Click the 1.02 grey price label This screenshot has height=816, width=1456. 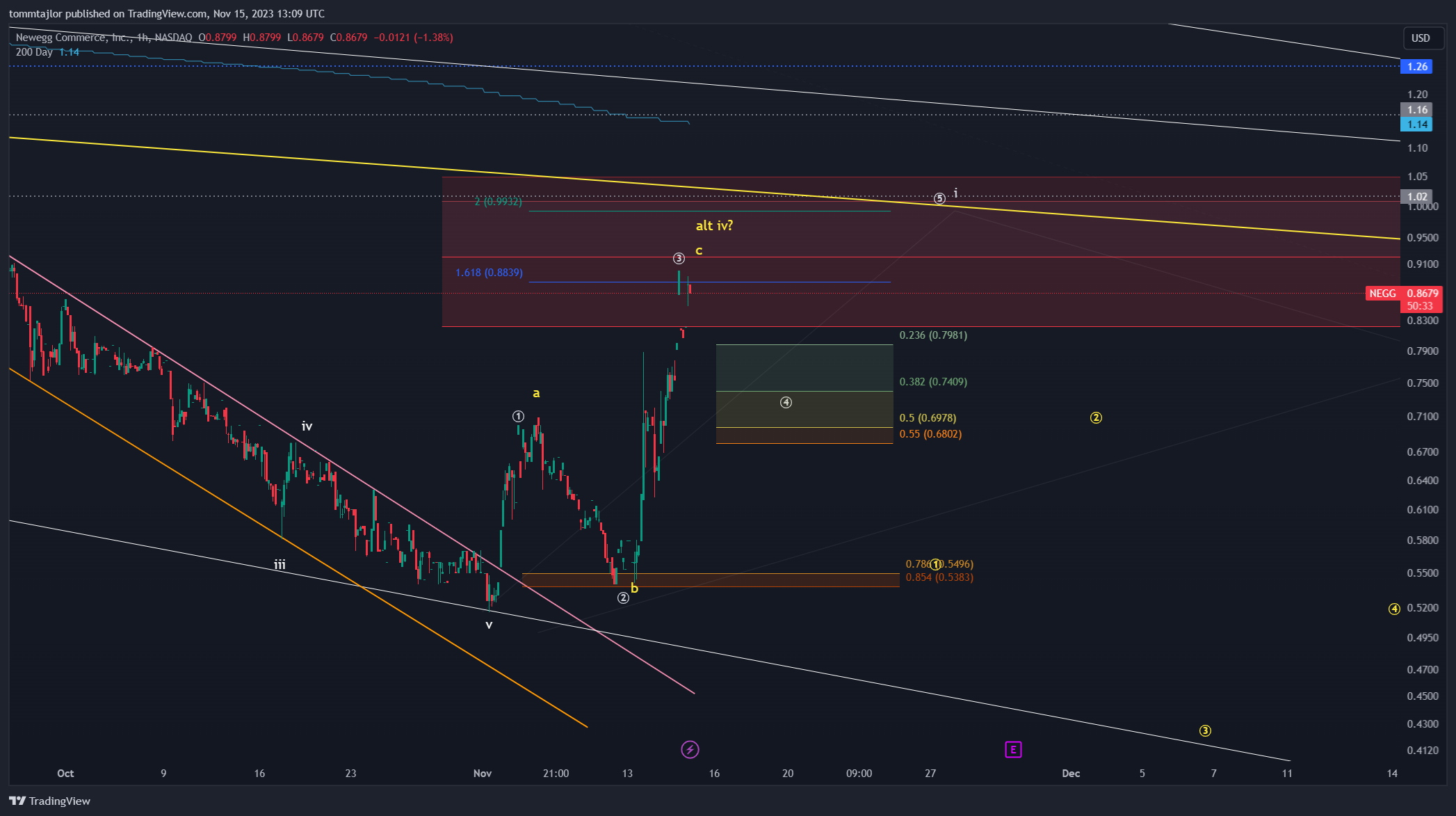pos(1416,197)
